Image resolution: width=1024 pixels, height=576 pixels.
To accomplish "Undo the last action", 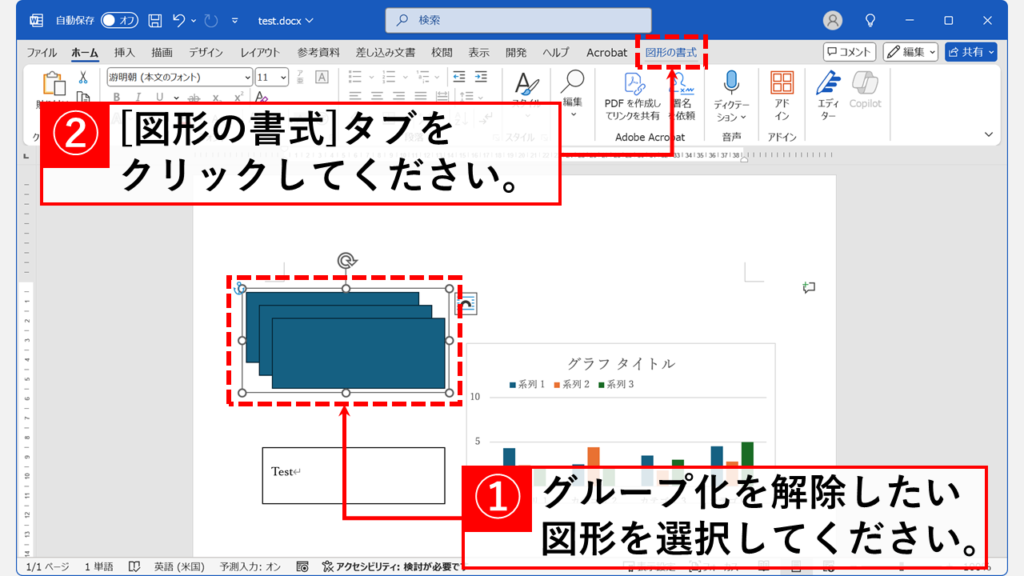I will 178,20.
